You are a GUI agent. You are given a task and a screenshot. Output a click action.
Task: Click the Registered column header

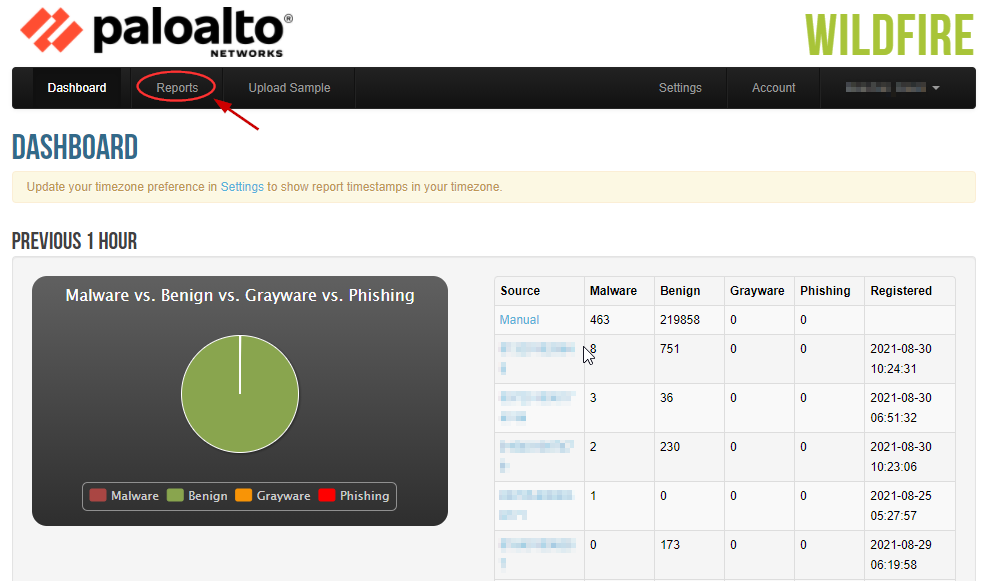[x=909, y=290]
